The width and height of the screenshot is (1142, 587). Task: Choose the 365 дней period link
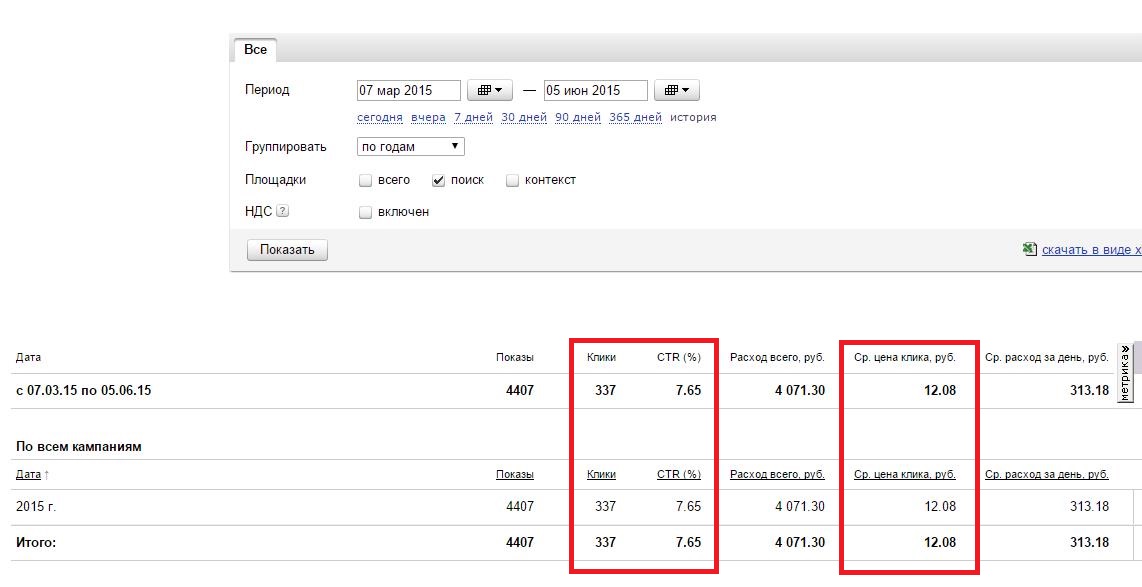click(635, 117)
